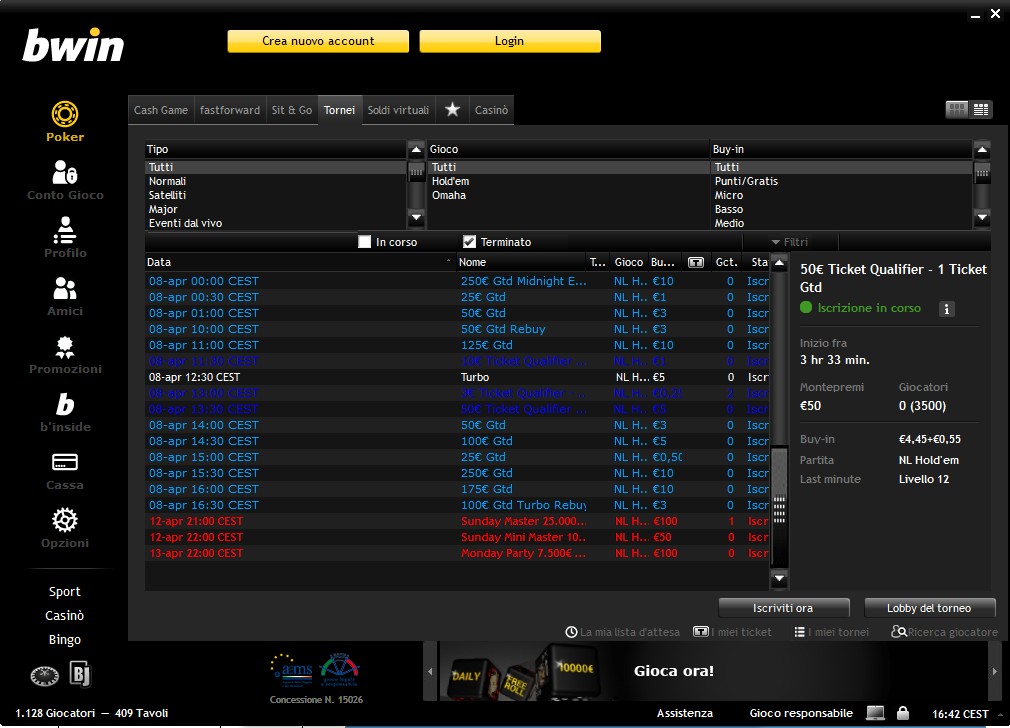The image size is (1010, 728).
Task: Select 250€ Gtd Midnight tournament row
Action: [x=457, y=282]
